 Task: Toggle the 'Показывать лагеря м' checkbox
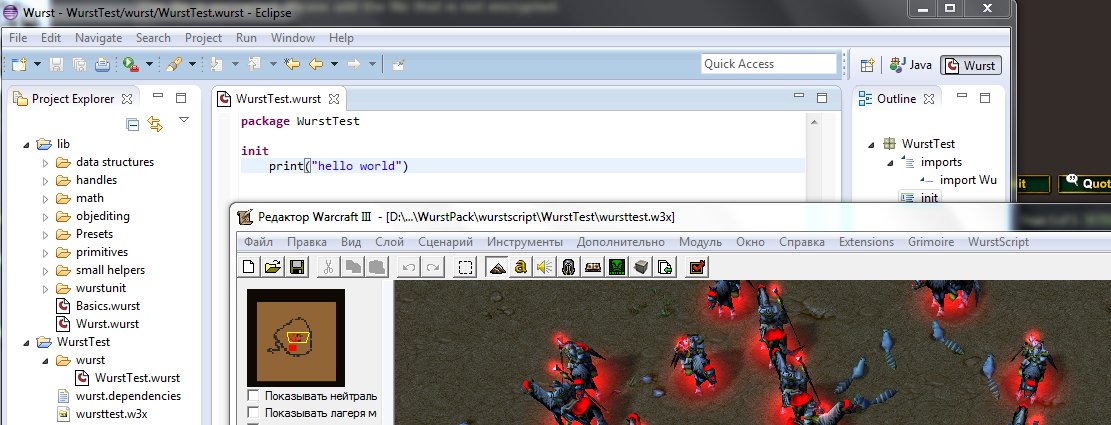(253, 412)
